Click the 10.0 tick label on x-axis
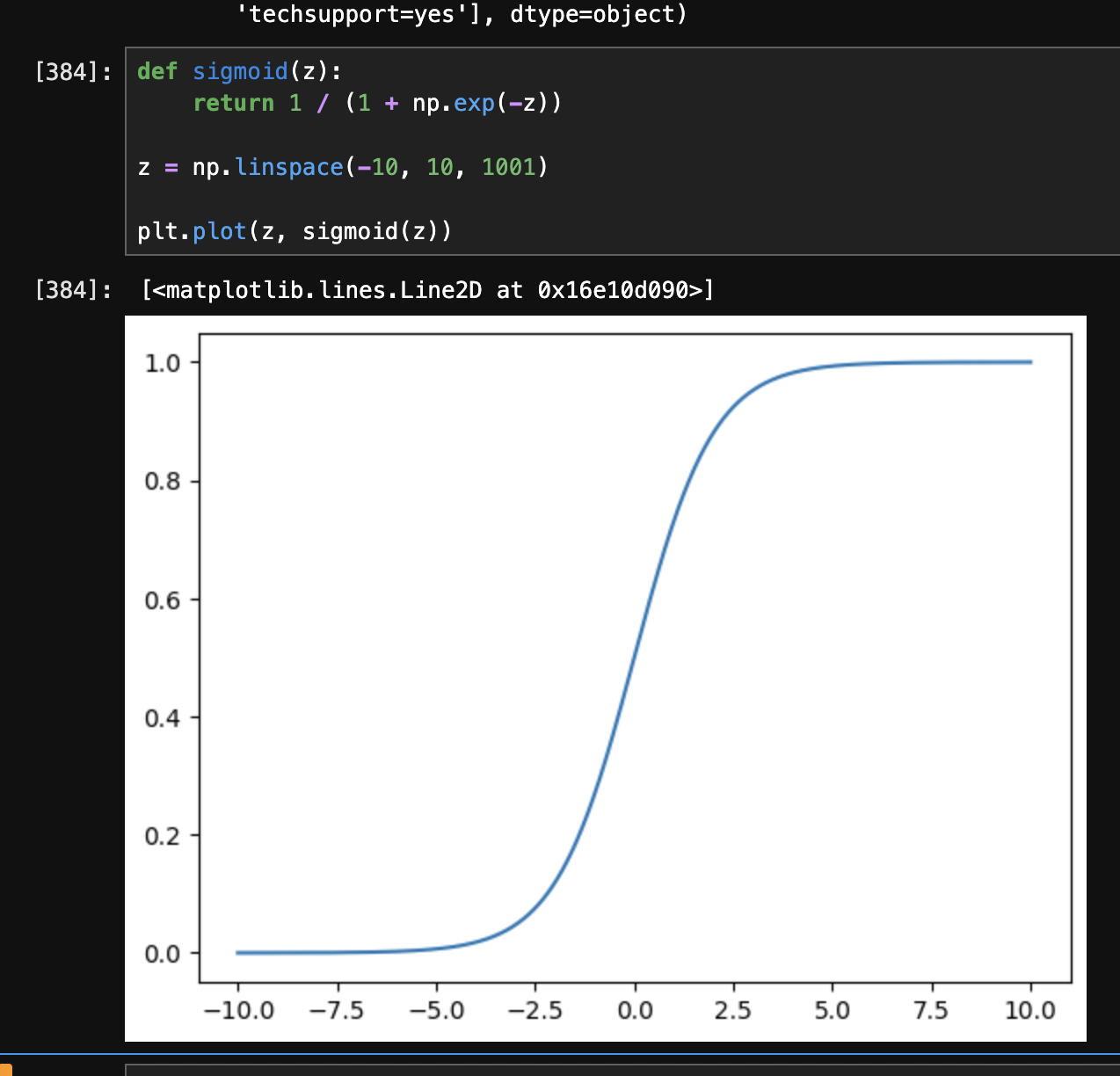Screen dimensions: 1120x1076 1029,1010
